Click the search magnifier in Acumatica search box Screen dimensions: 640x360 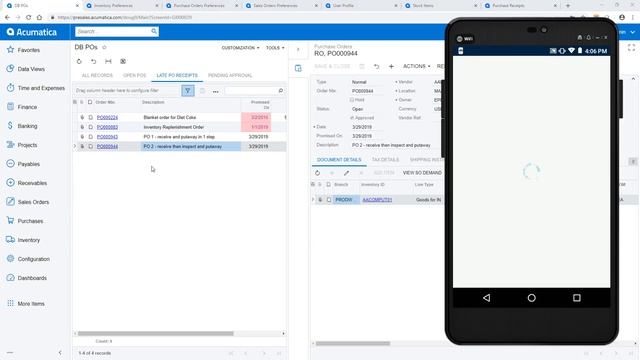[154, 31]
